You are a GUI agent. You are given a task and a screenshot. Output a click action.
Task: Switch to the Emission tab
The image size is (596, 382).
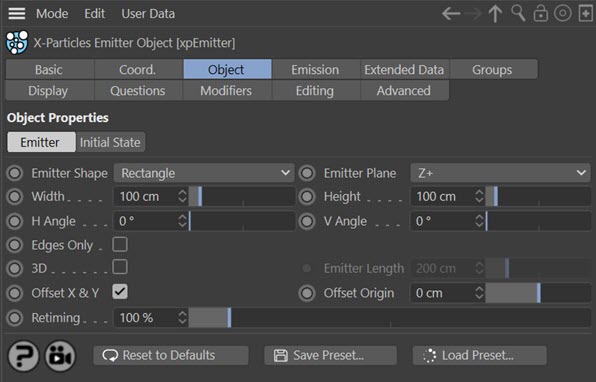click(x=316, y=70)
